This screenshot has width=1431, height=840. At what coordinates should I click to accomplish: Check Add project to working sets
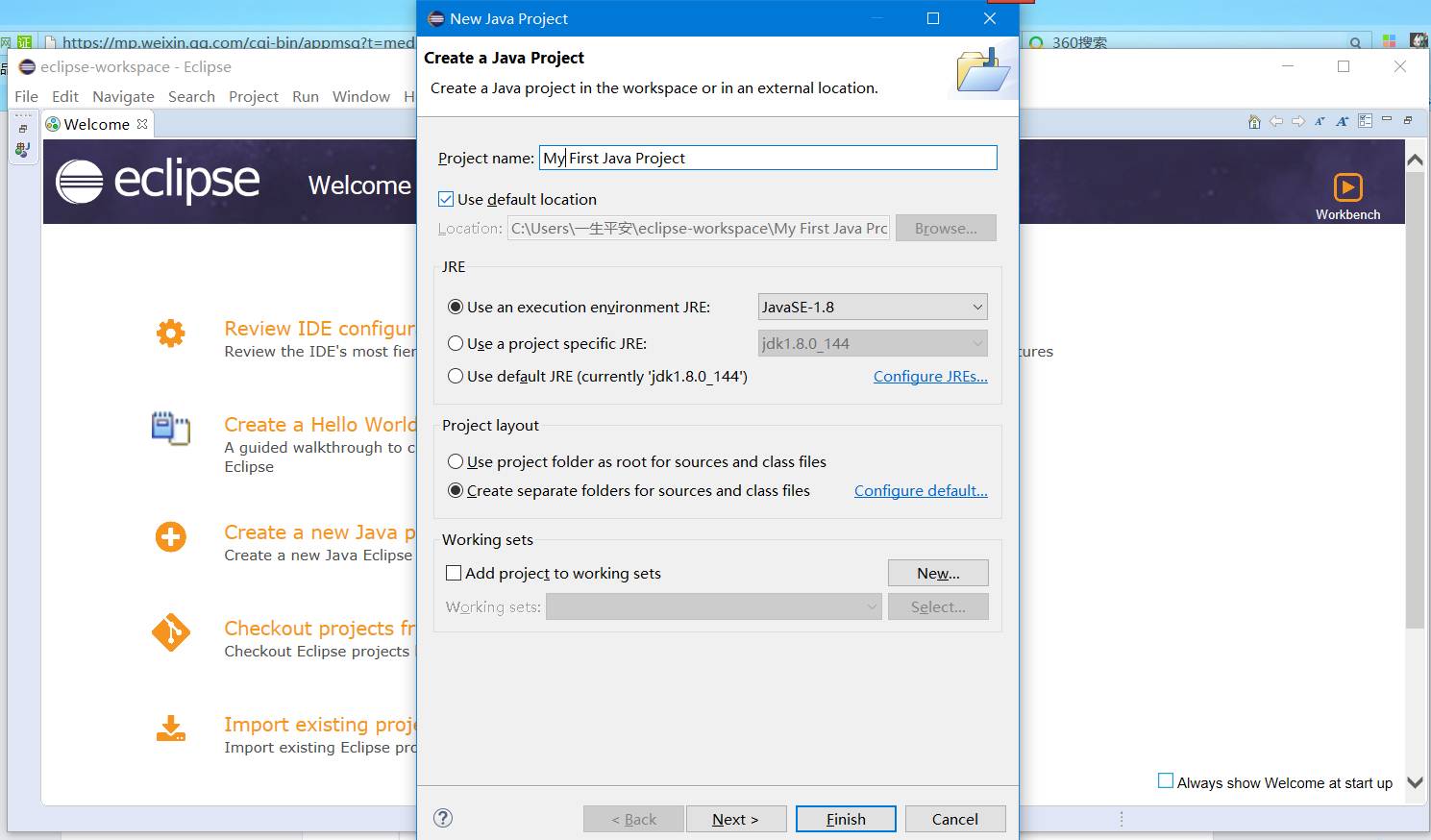tap(454, 573)
